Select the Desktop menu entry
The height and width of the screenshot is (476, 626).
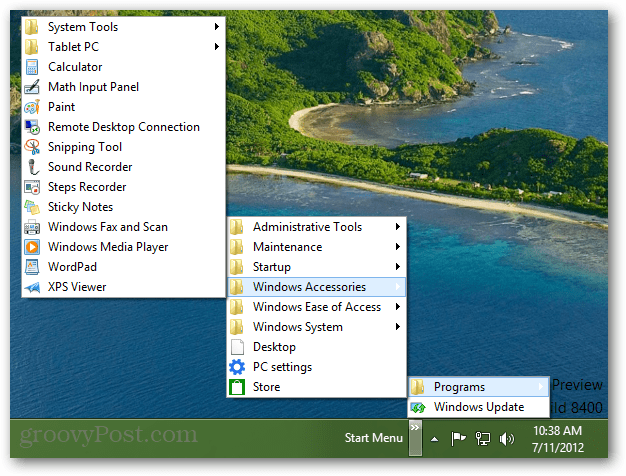click(317, 347)
